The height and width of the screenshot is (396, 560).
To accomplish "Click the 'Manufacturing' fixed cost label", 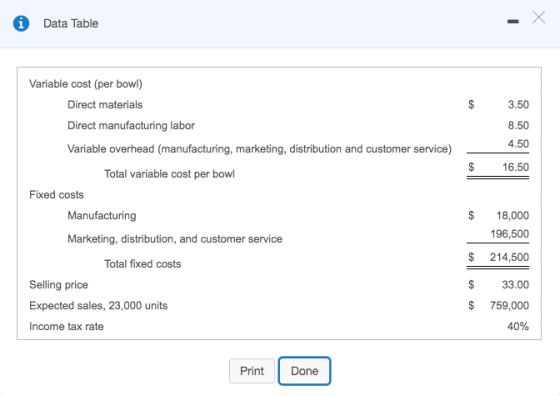I will coord(102,216).
